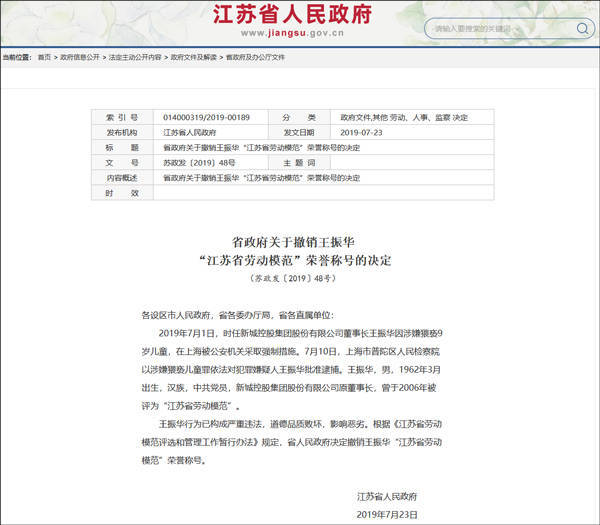The height and width of the screenshot is (525, 600).
Task: Click the www.jiangsu.gov.cn site address
Action: (292, 33)
